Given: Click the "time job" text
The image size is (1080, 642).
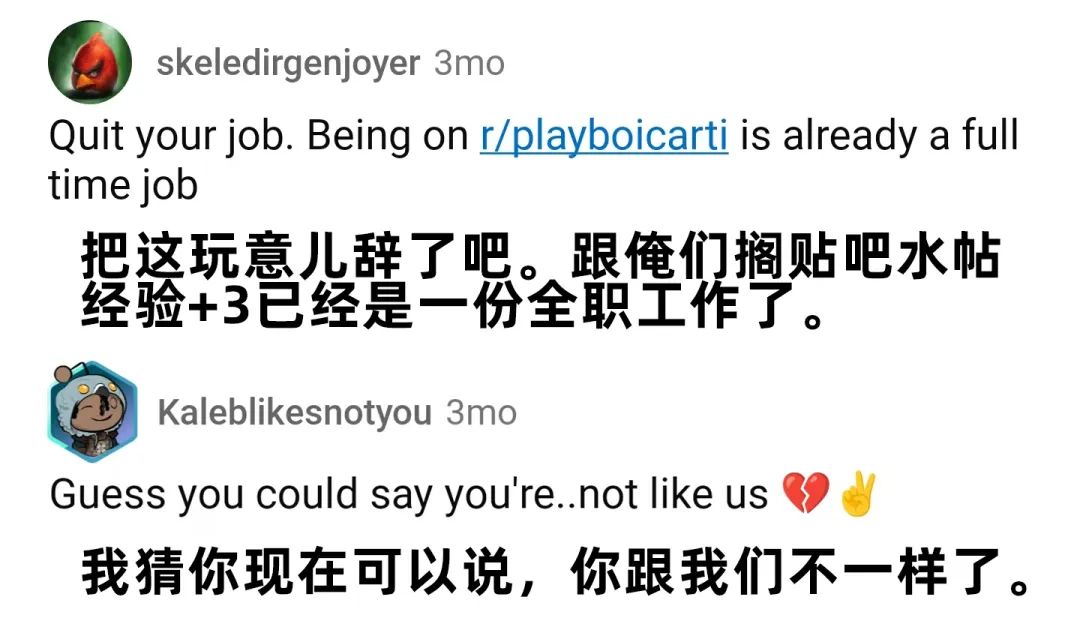Looking at the screenshot, I should tap(123, 185).
